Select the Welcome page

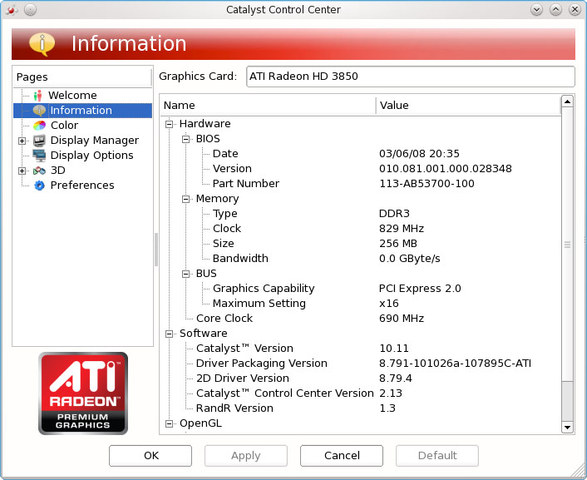click(72, 95)
